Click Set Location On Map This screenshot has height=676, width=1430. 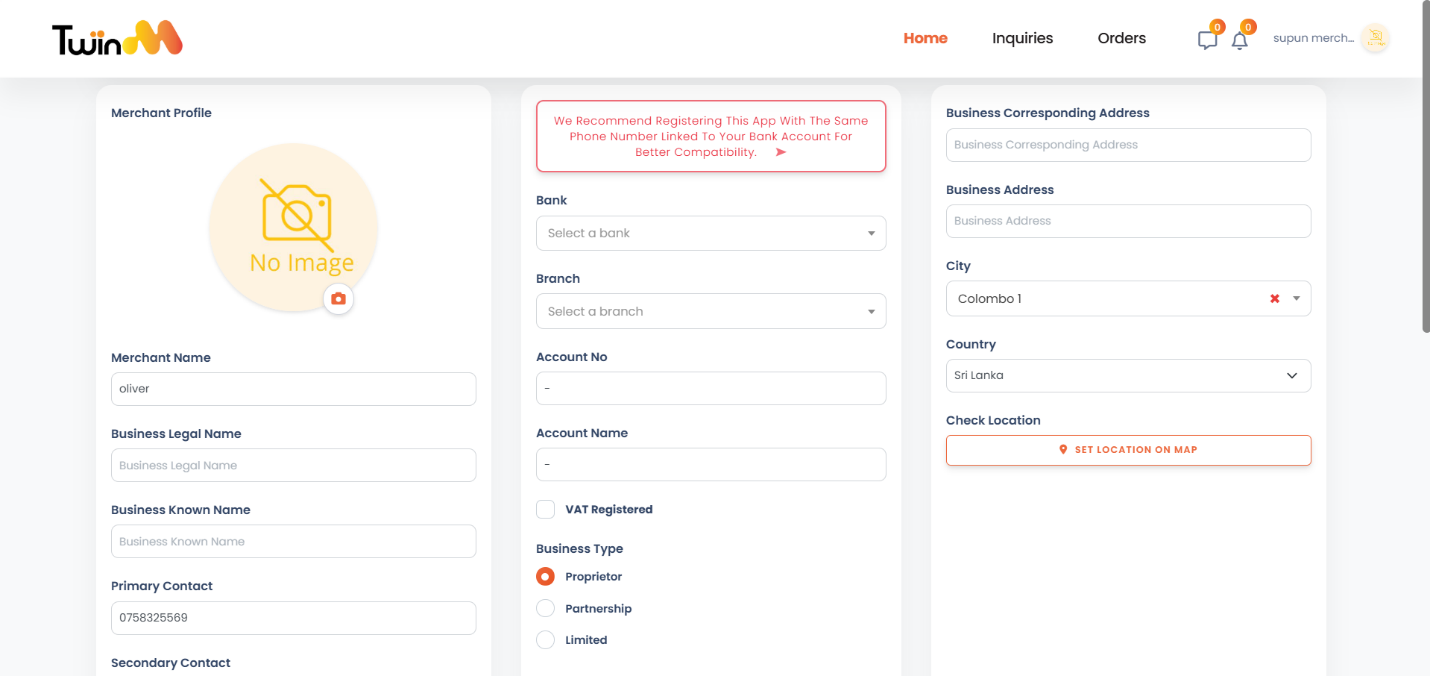(1128, 450)
